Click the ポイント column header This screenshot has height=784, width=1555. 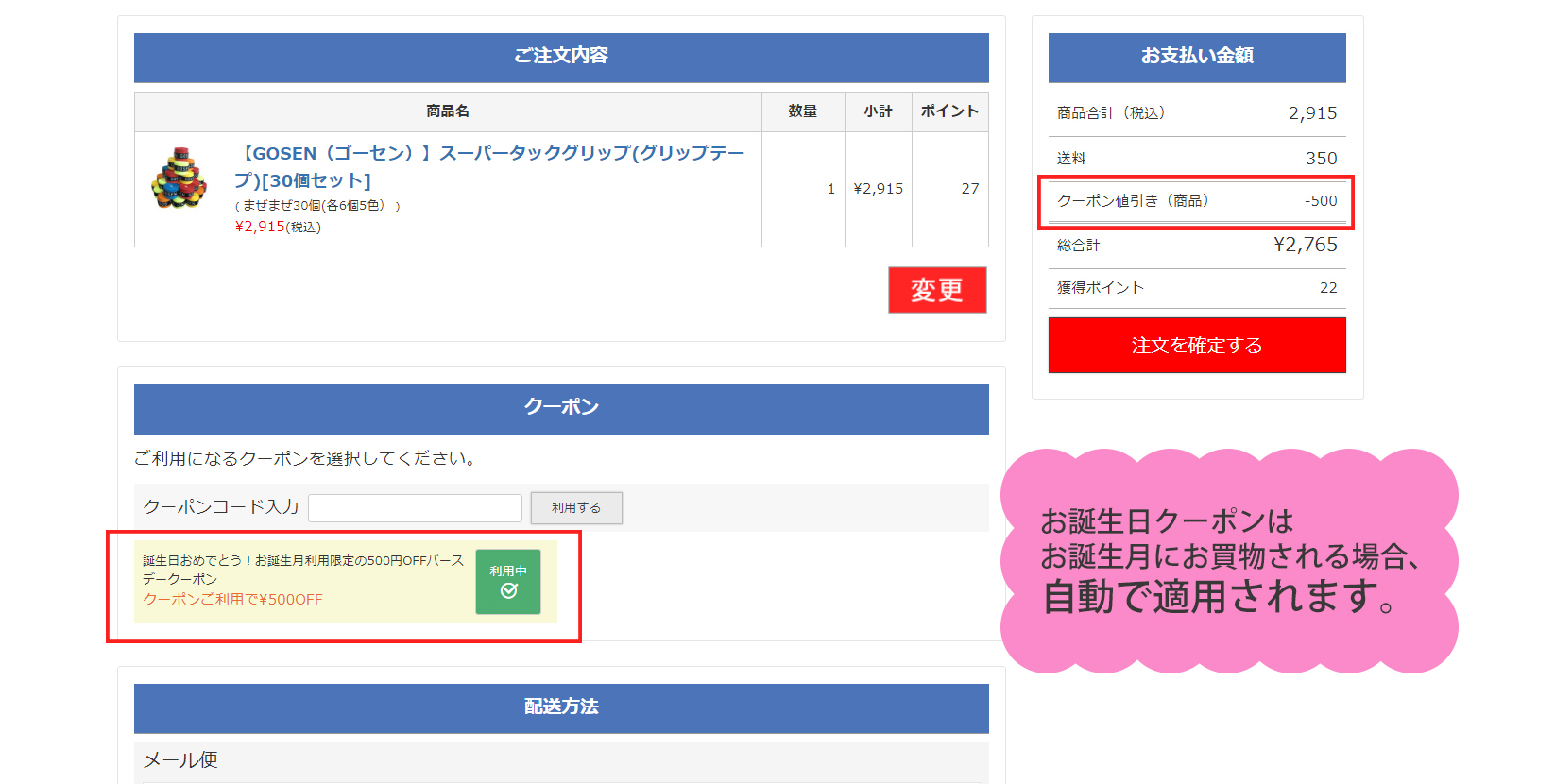(x=949, y=111)
